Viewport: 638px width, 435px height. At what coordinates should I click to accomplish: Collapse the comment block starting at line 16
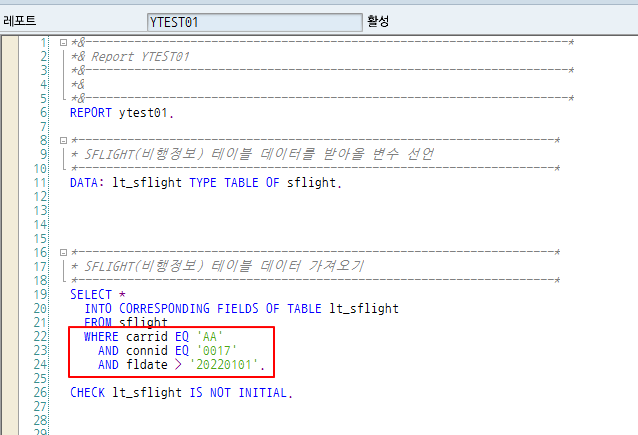(x=63, y=252)
